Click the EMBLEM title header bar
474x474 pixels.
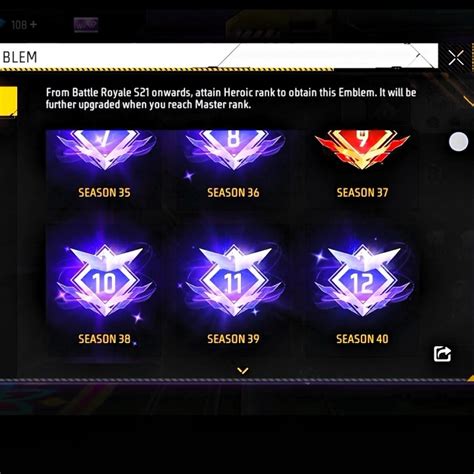point(219,57)
